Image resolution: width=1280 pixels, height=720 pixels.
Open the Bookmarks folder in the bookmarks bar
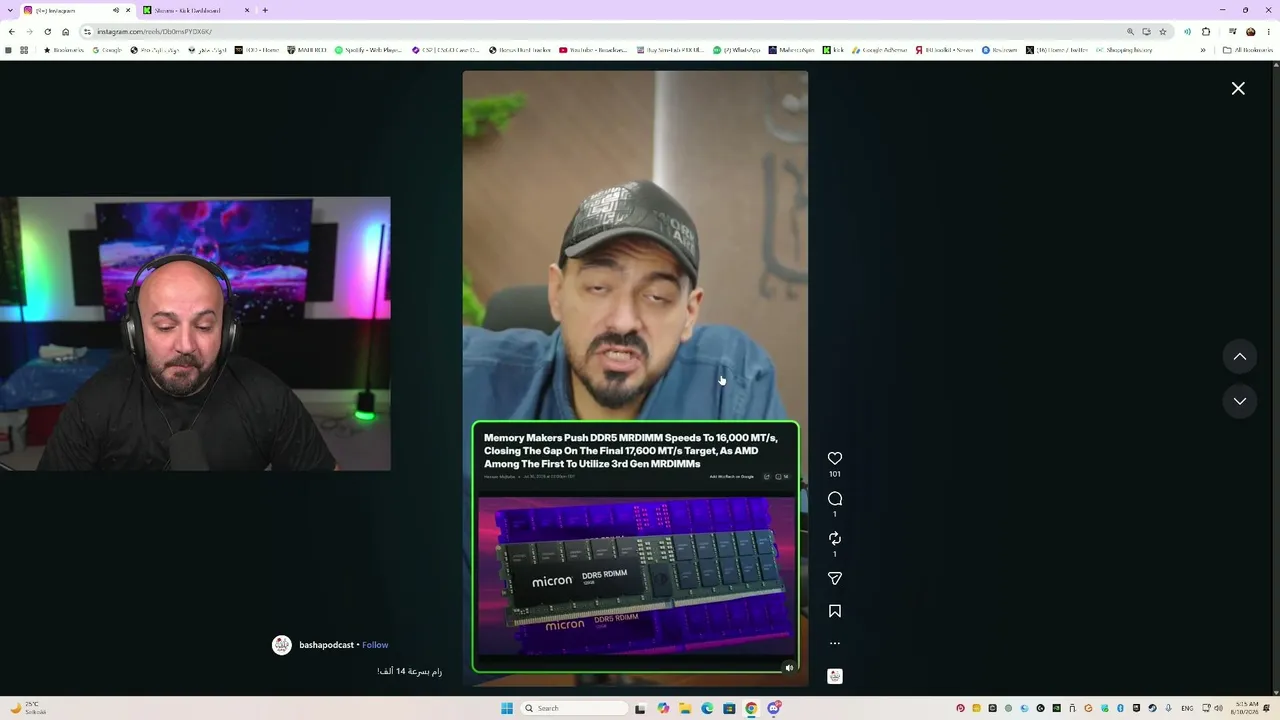click(x=64, y=50)
